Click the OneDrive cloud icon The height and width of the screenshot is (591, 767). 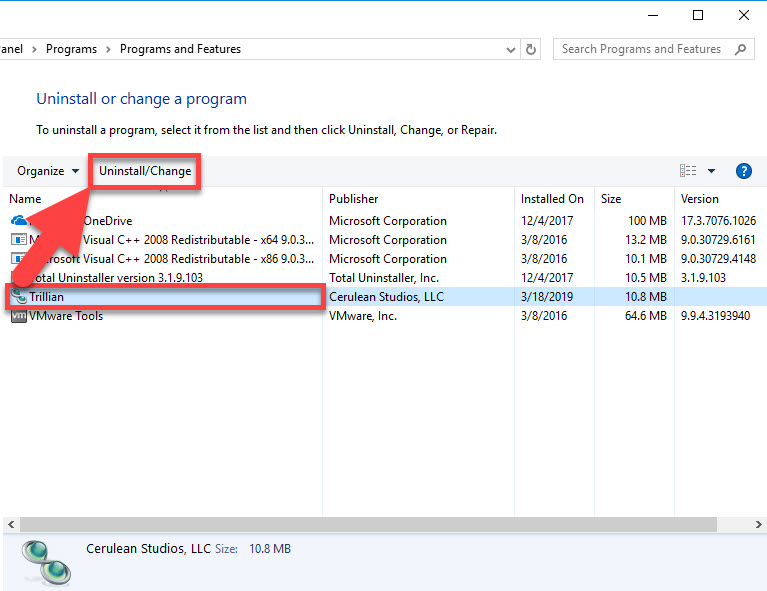click(19, 221)
